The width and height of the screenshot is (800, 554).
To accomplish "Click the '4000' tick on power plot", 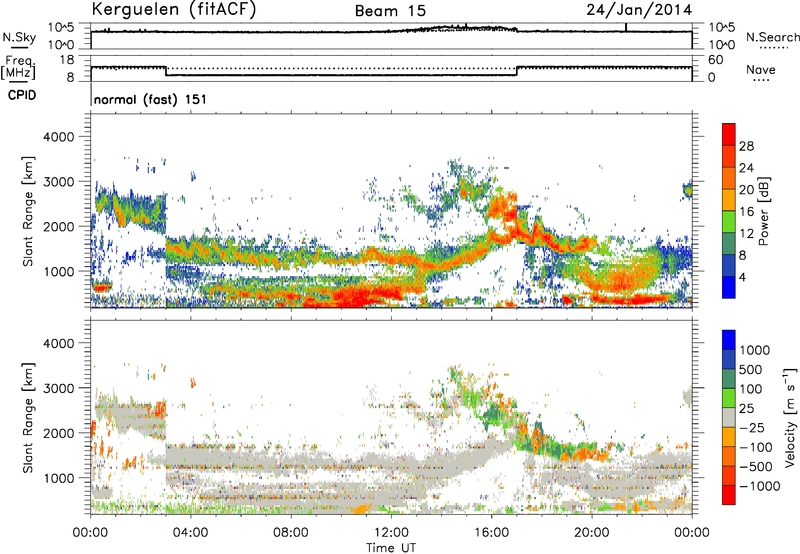I will (58, 137).
